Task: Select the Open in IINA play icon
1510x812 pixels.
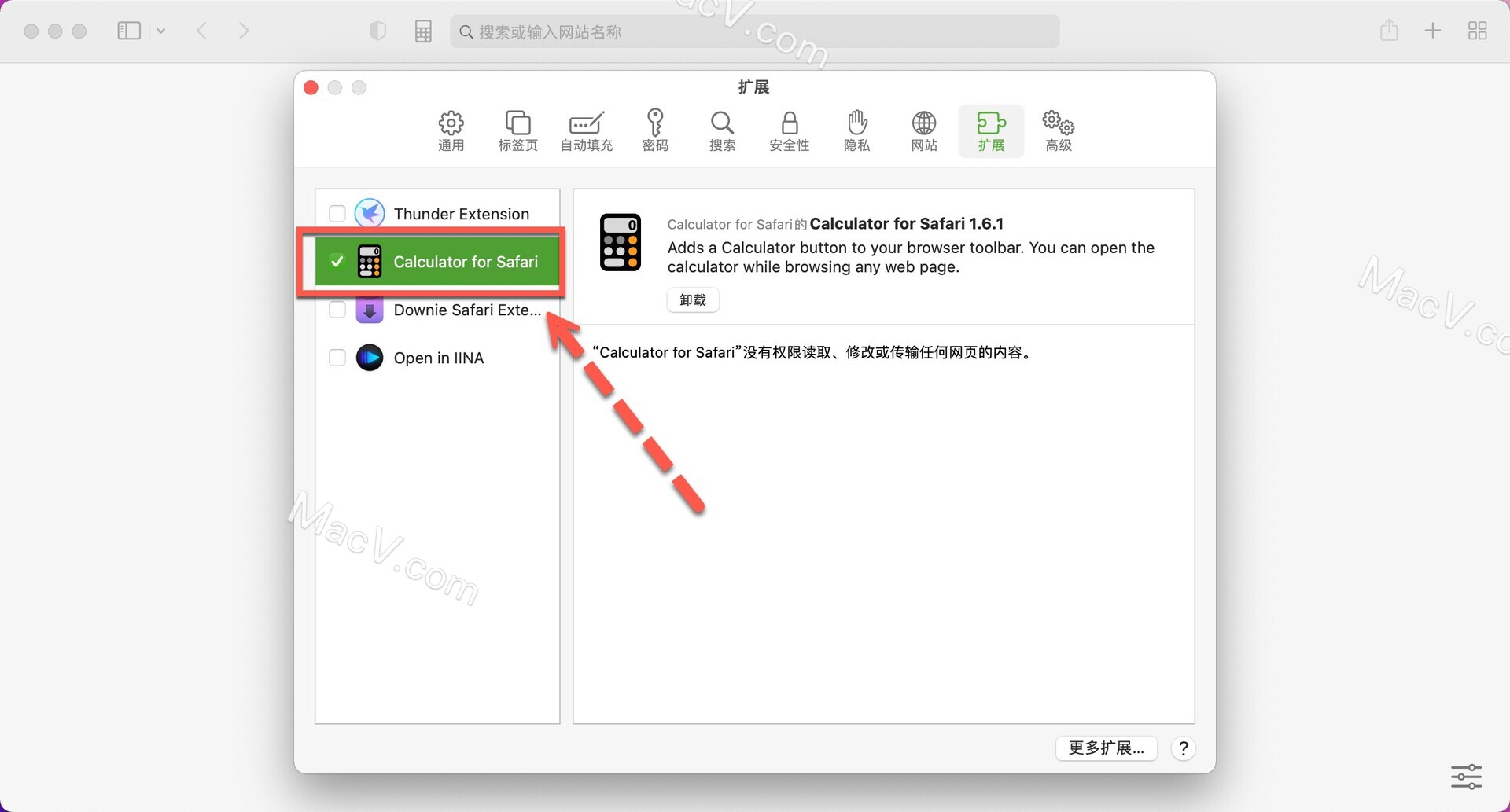Action: pyautogui.click(x=370, y=358)
